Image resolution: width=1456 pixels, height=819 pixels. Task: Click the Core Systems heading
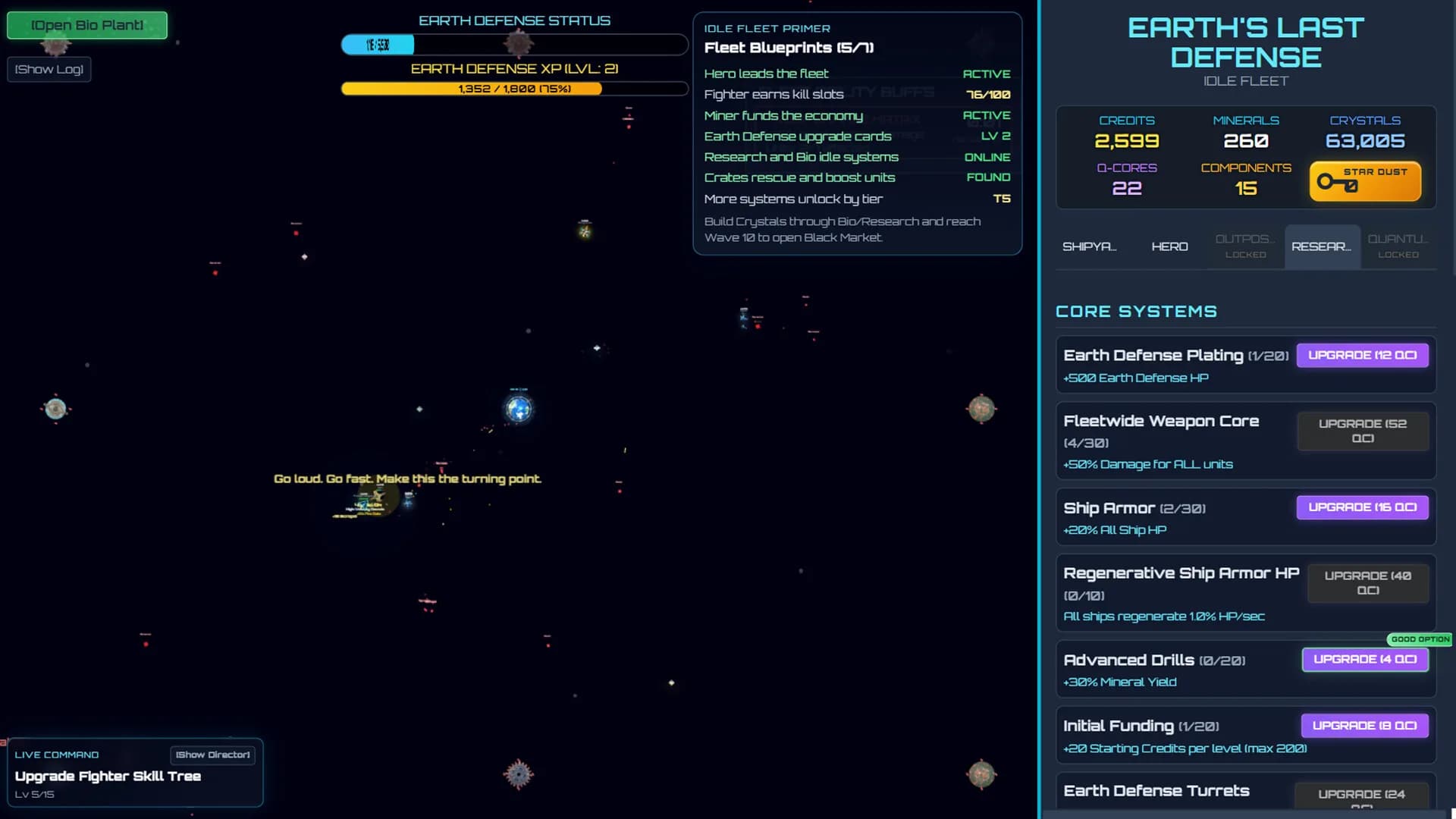point(1136,312)
